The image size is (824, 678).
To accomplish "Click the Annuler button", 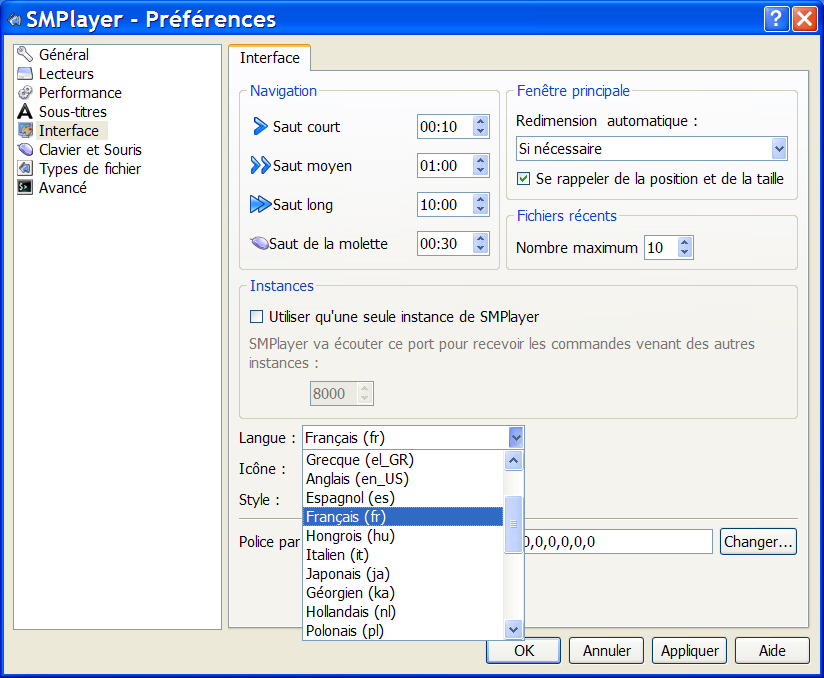I will tap(606, 651).
